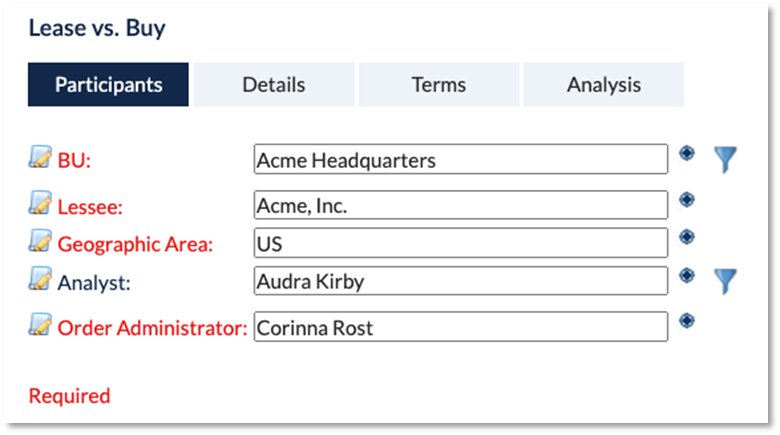Select the Participants tab

(x=108, y=85)
